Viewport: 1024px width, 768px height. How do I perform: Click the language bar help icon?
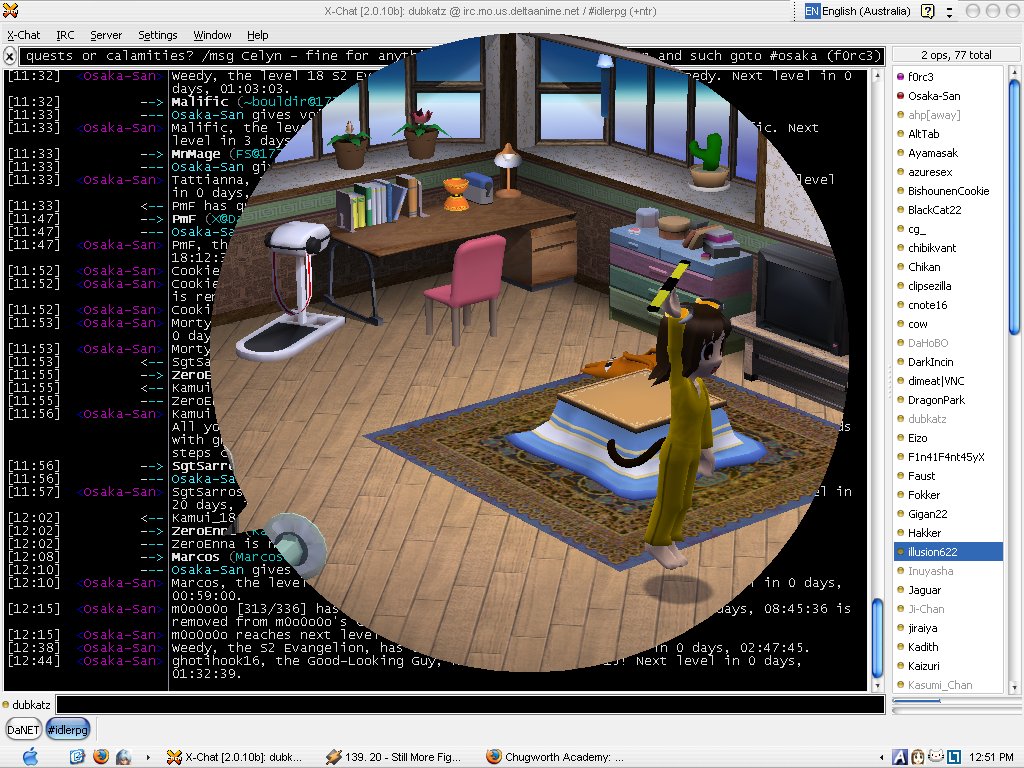[927, 11]
